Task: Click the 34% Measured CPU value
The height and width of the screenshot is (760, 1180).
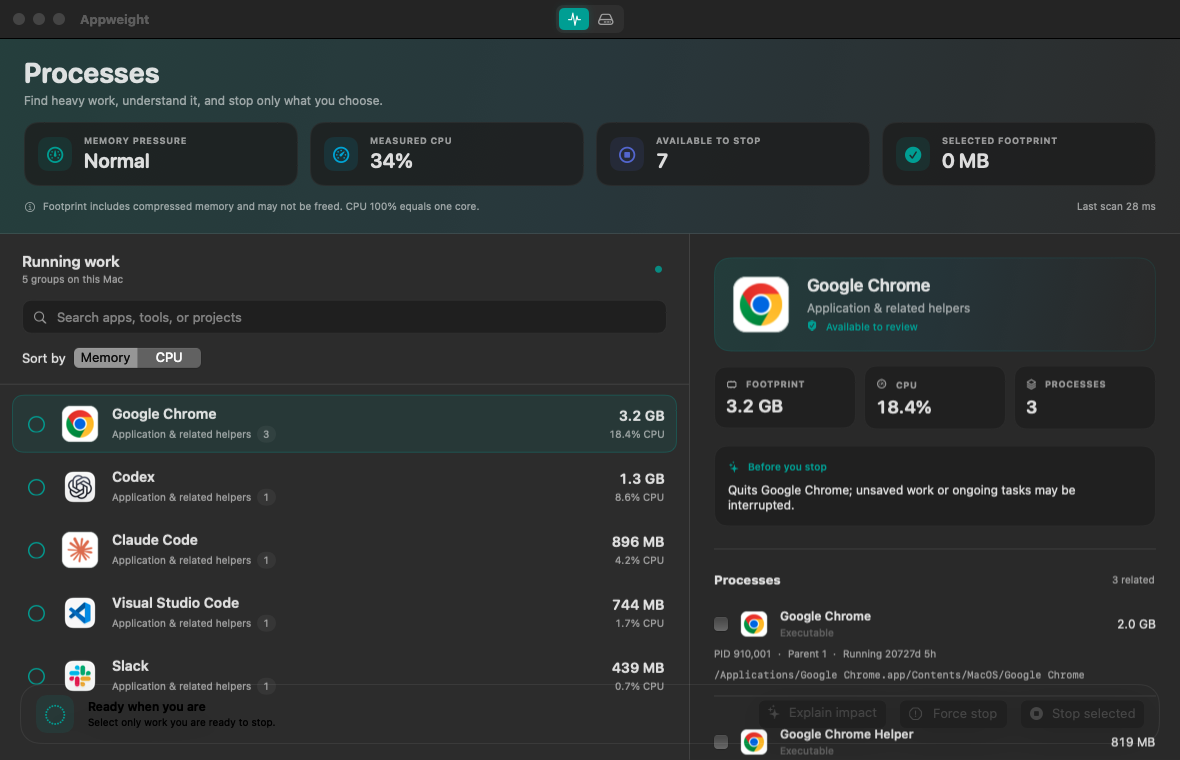Action: pos(391,161)
